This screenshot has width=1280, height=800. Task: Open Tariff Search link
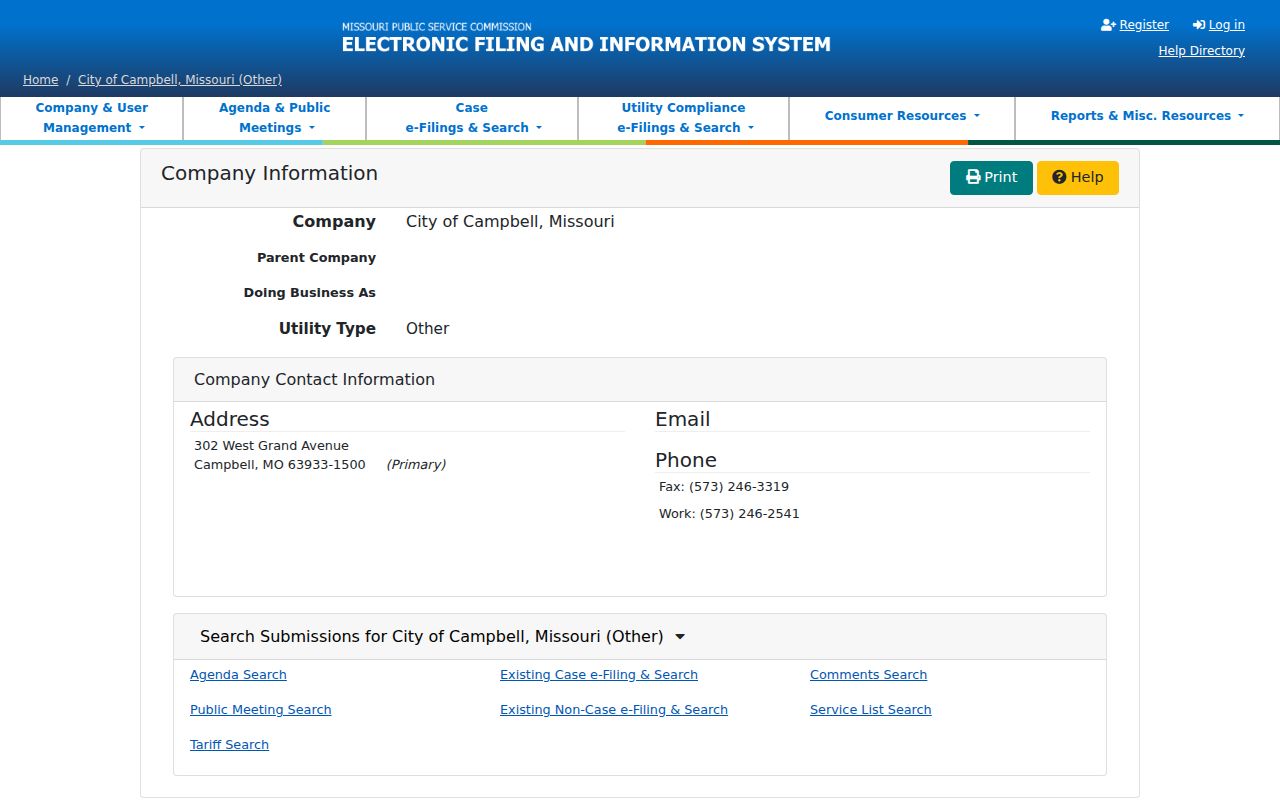pyautogui.click(x=229, y=745)
